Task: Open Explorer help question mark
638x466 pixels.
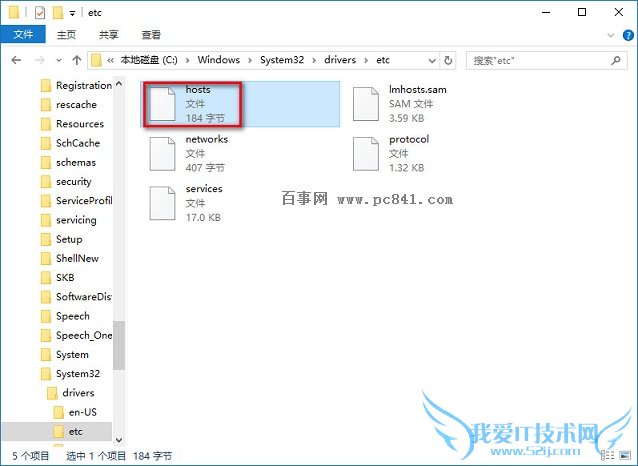Action: [x=628, y=35]
